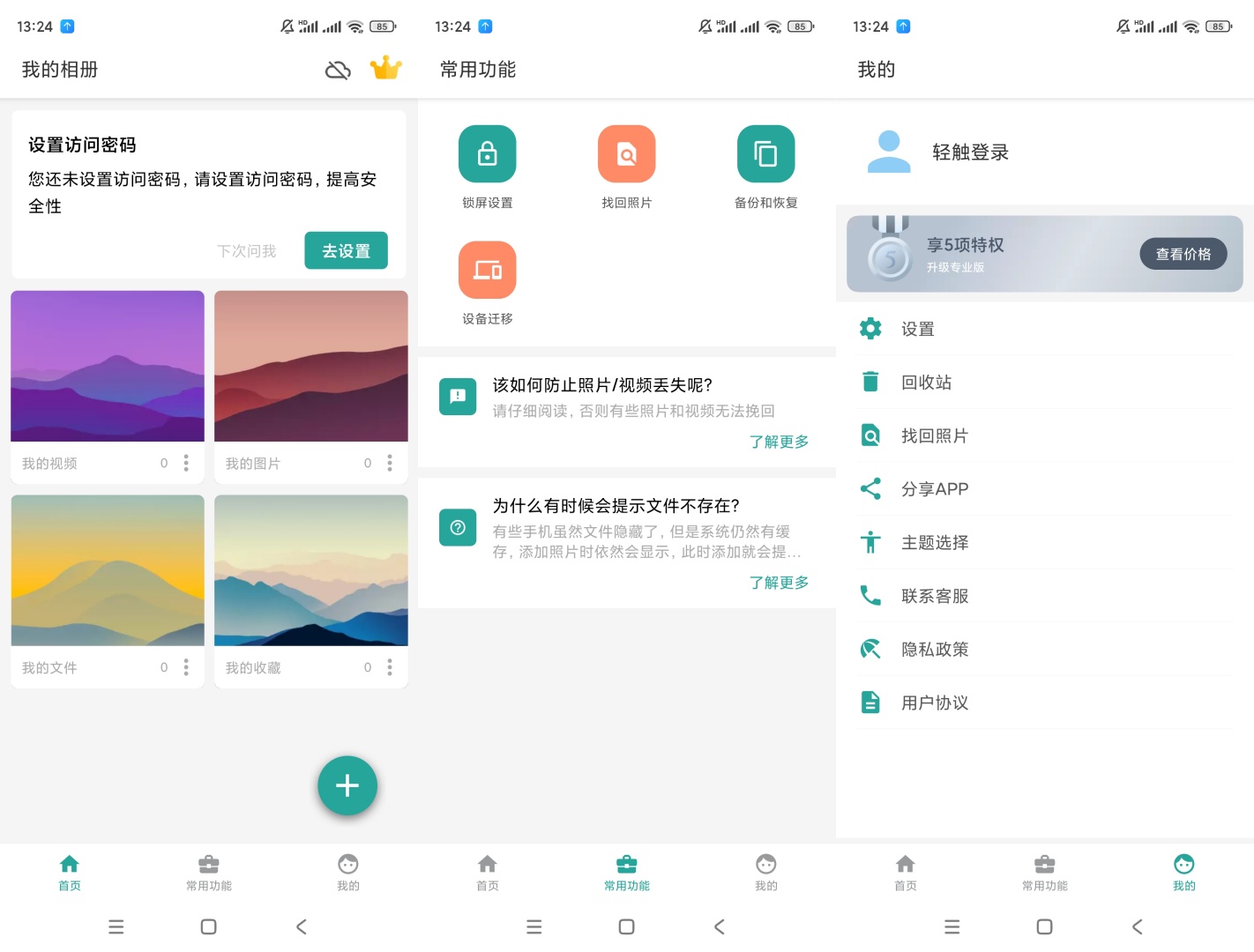Tap the cloud sync disabled icon
The width and height of the screenshot is (1254, 952).
point(338,70)
